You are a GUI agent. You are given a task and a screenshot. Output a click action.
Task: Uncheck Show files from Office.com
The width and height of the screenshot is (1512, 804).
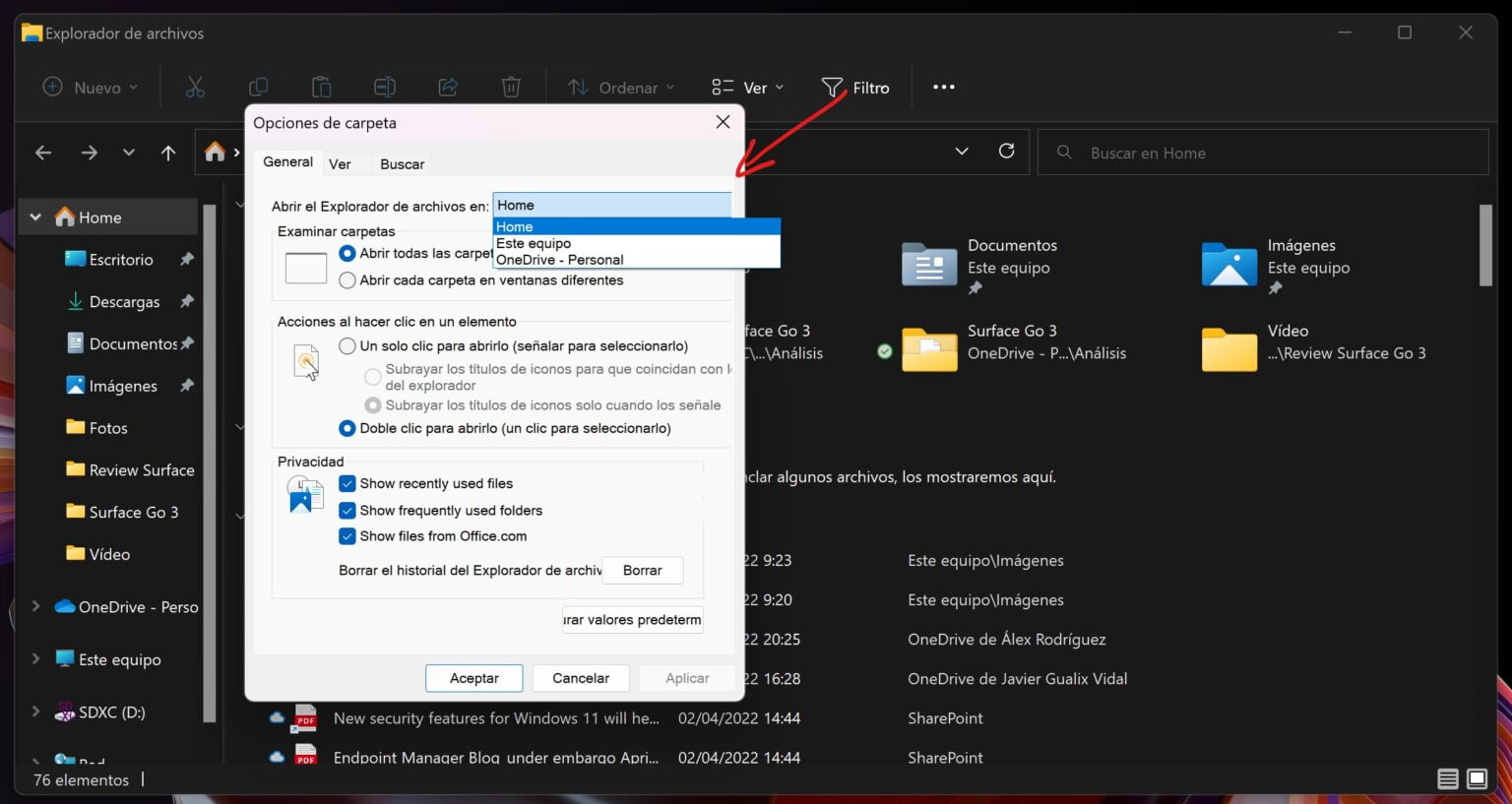(x=346, y=536)
